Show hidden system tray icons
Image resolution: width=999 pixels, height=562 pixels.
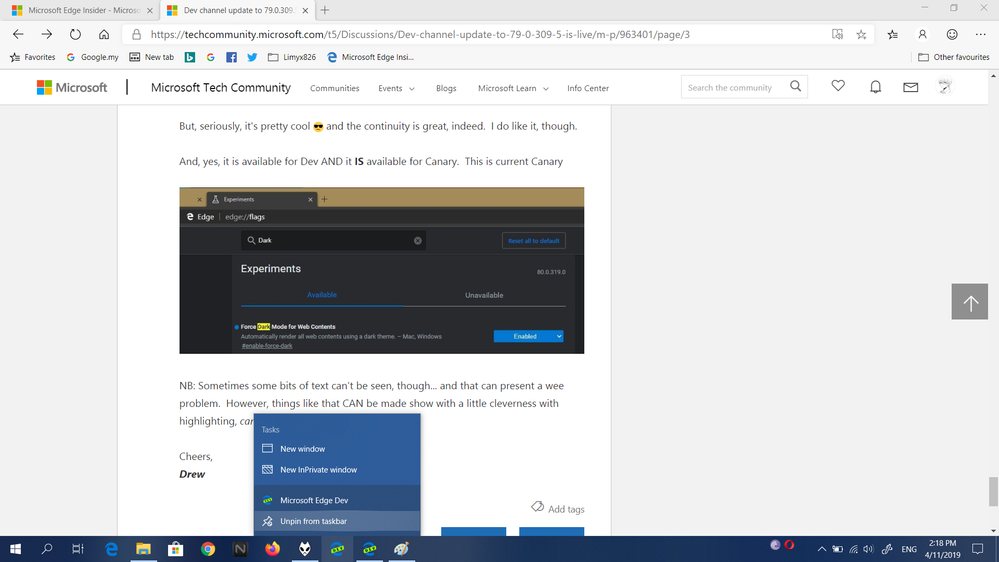point(821,549)
